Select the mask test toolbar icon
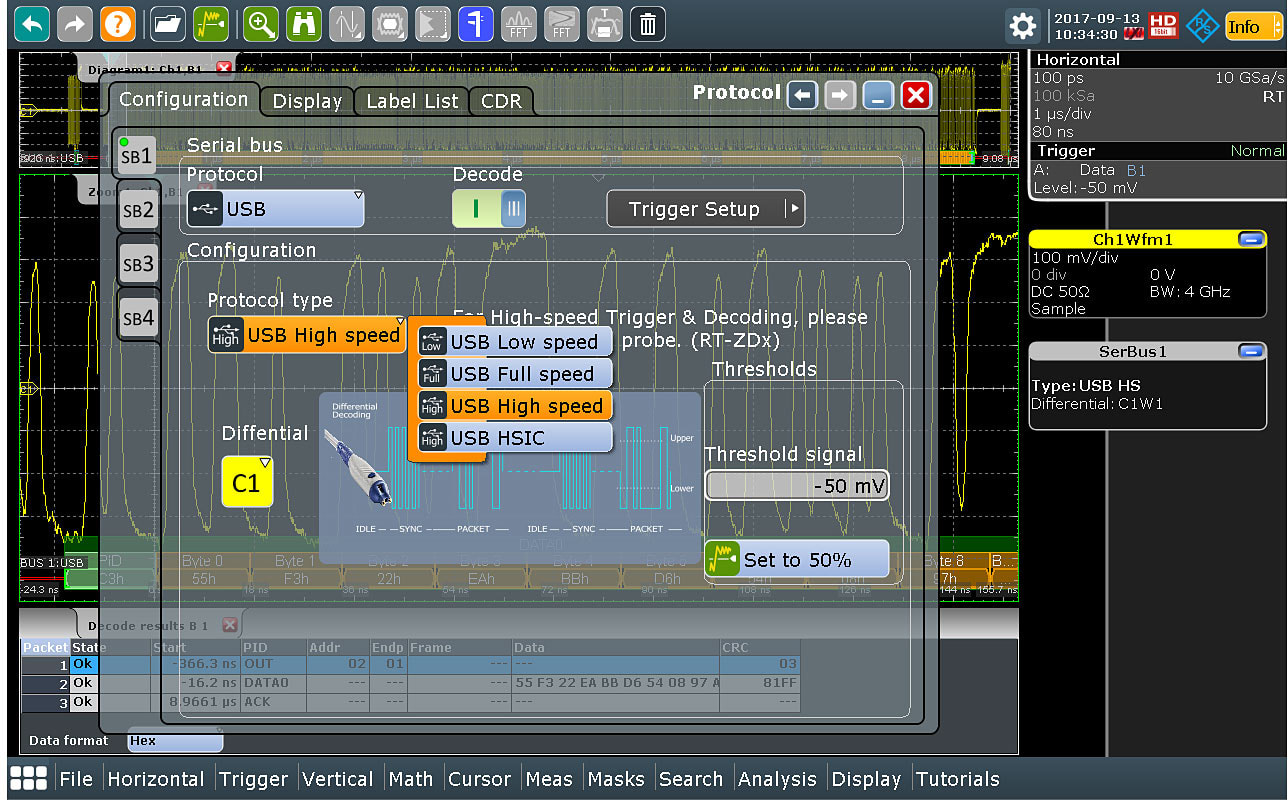Viewport: 1288px width, 800px height. coord(390,23)
